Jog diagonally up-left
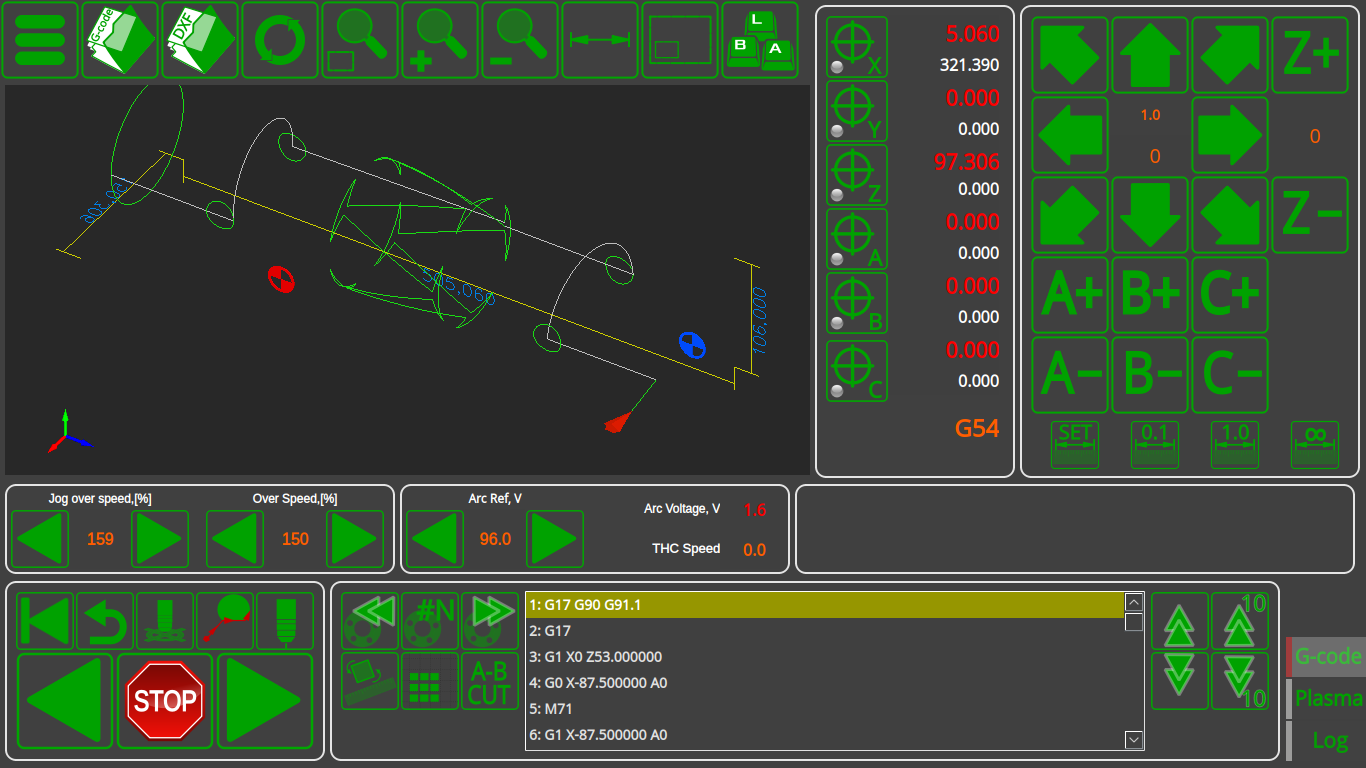This screenshot has width=1366, height=768. (x=1070, y=55)
